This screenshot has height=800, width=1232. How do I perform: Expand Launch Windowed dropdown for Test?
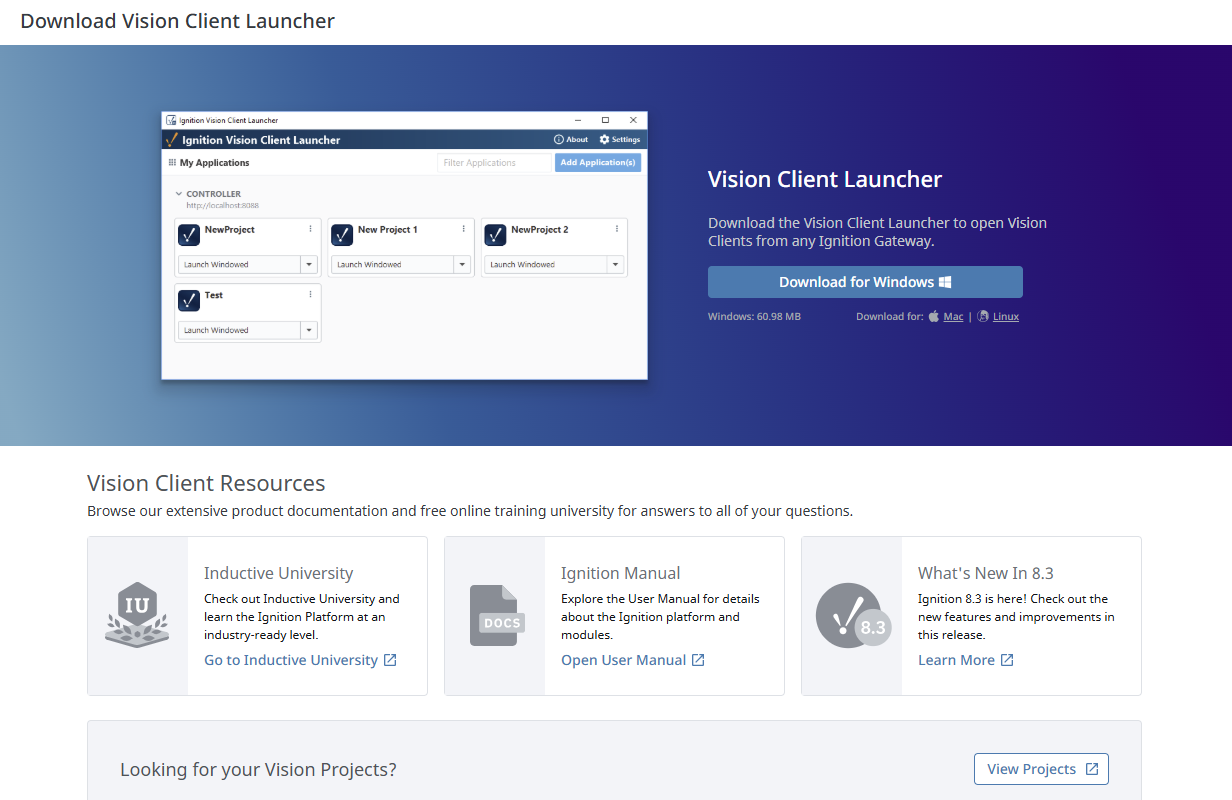(x=309, y=330)
